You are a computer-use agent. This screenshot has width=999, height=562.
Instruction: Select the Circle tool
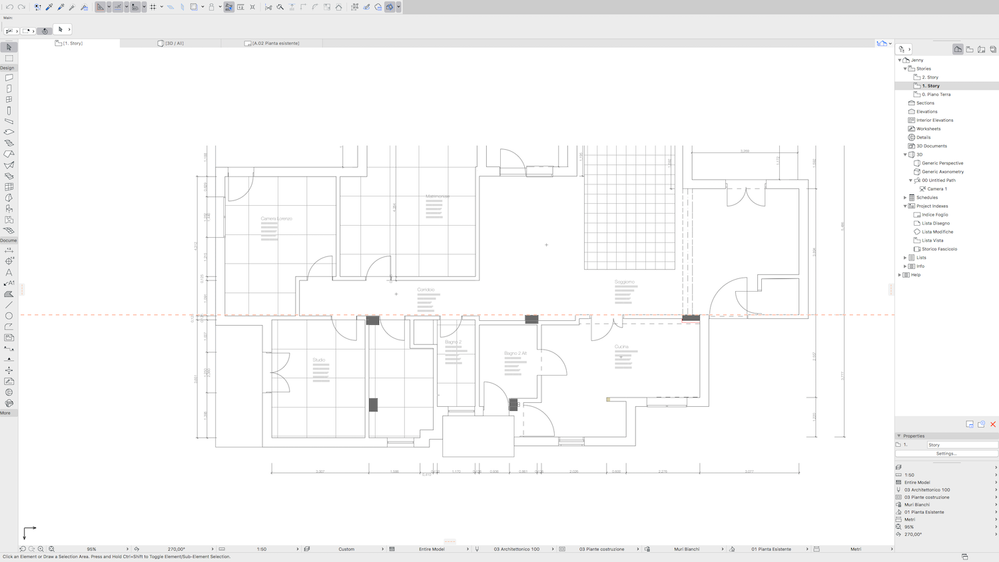tap(9, 315)
